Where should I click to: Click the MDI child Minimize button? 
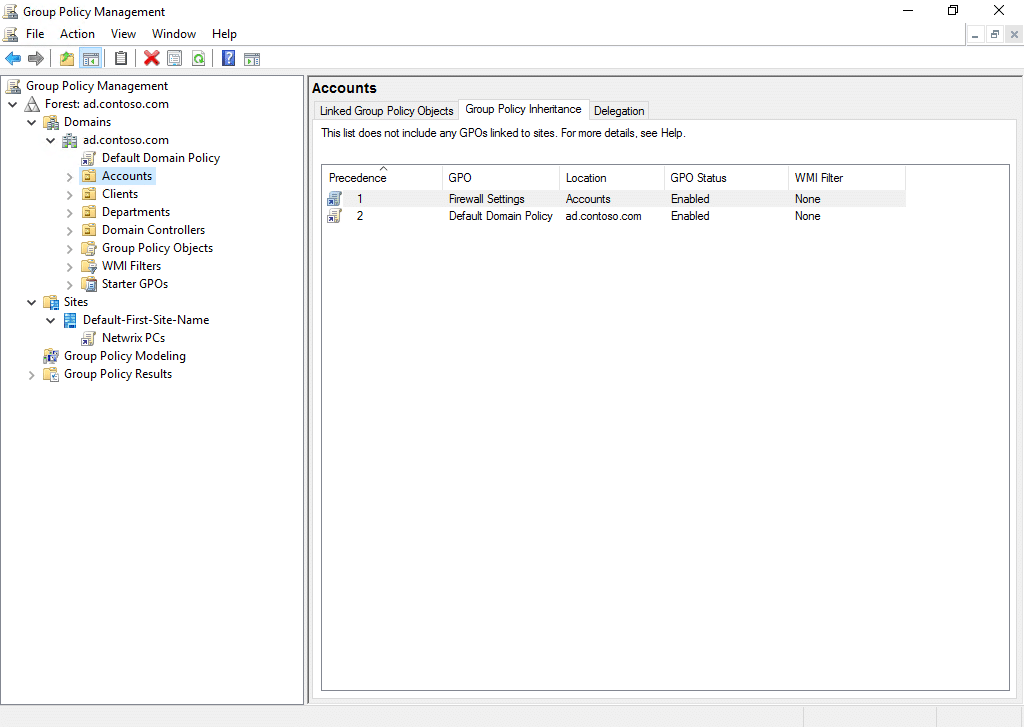tap(975, 35)
